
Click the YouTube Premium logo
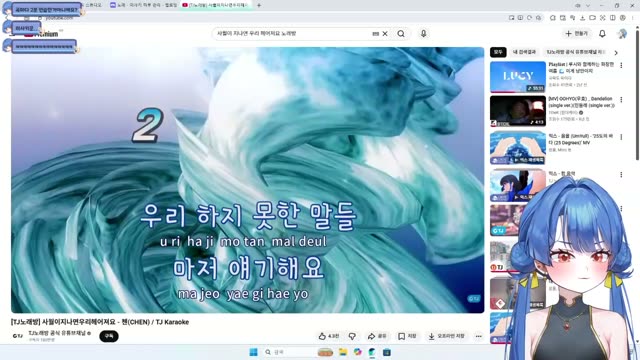[x=41, y=34]
